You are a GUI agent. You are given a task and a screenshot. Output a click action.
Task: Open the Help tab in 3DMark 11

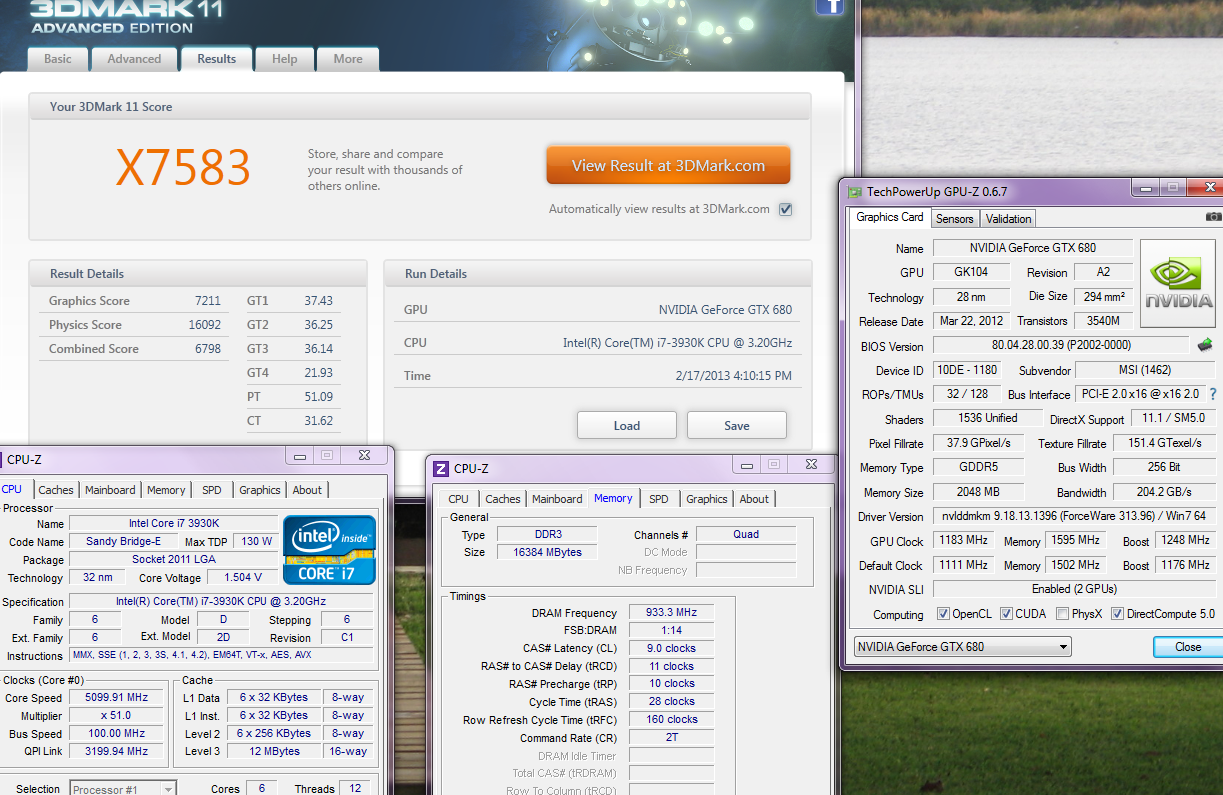pos(284,59)
